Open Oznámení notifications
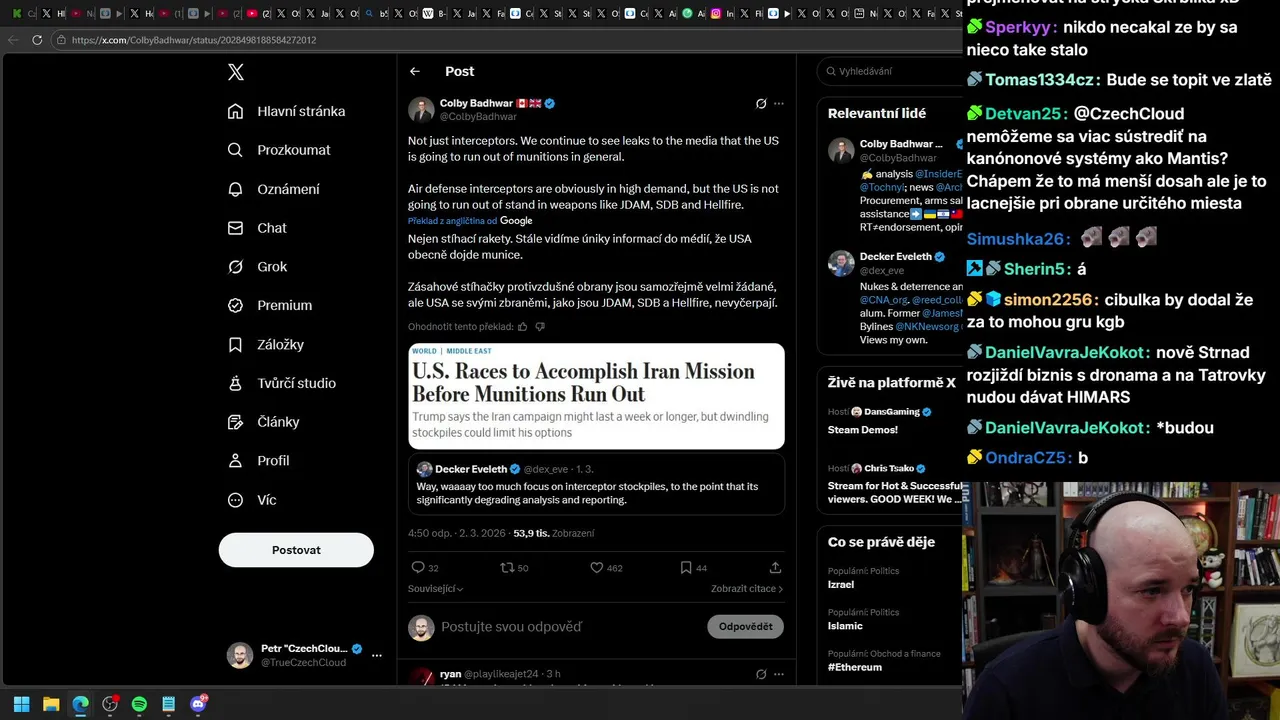 [x=274, y=189]
